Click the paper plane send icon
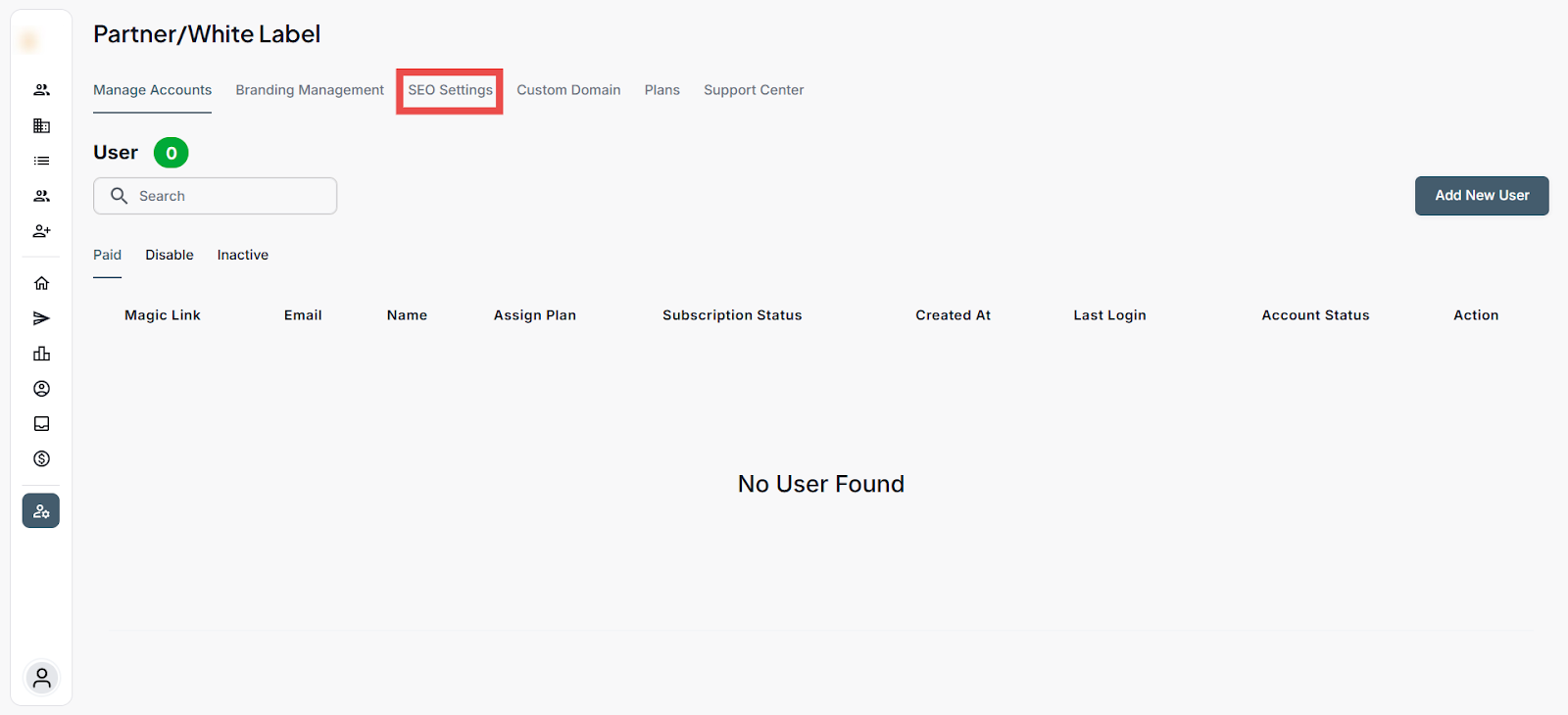Image resolution: width=1568 pixels, height=715 pixels. click(x=41, y=318)
